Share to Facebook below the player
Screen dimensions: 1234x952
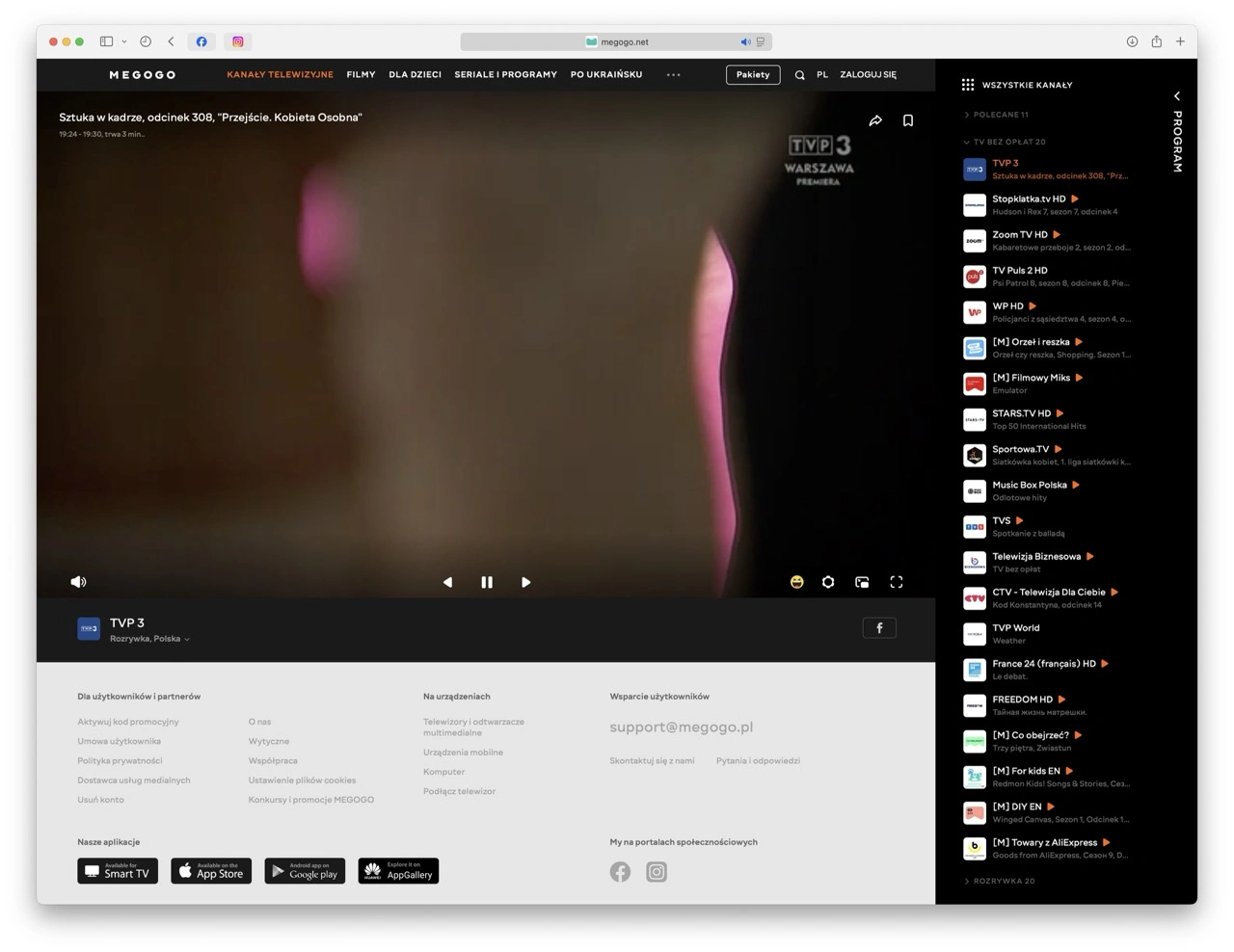click(x=879, y=628)
